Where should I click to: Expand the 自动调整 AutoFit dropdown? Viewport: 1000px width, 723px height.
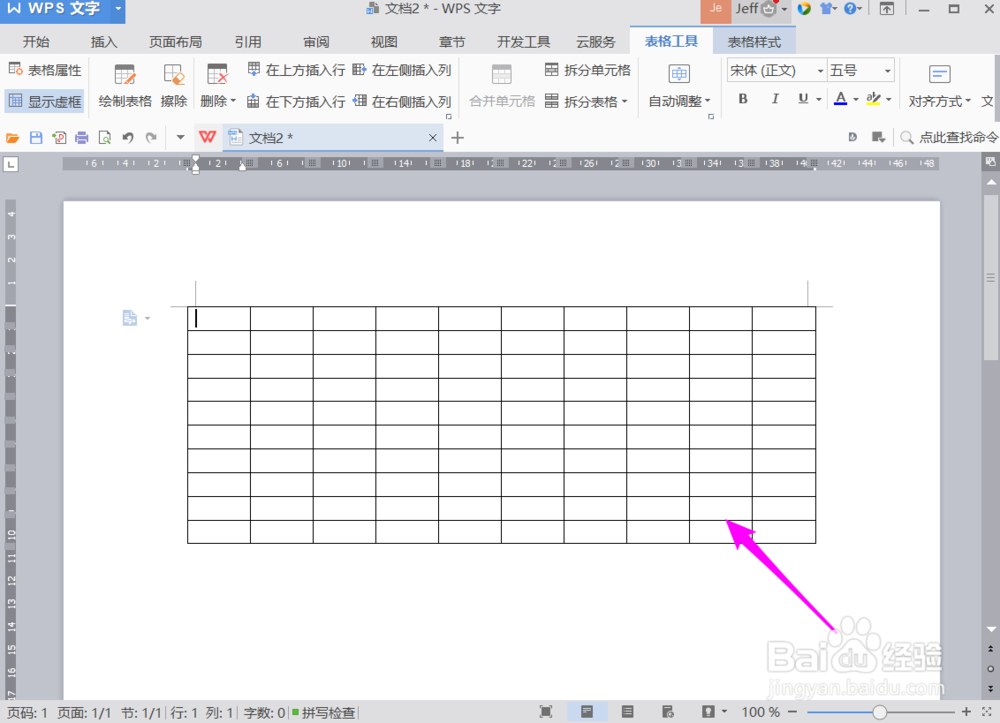[x=679, y=100]
